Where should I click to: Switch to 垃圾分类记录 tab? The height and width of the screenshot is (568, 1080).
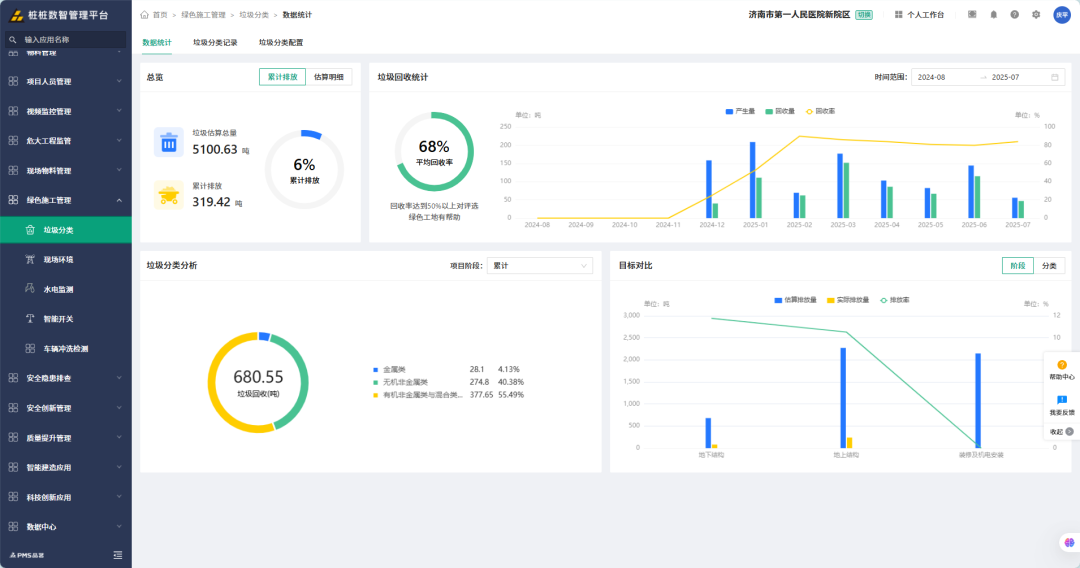point(215,43)
